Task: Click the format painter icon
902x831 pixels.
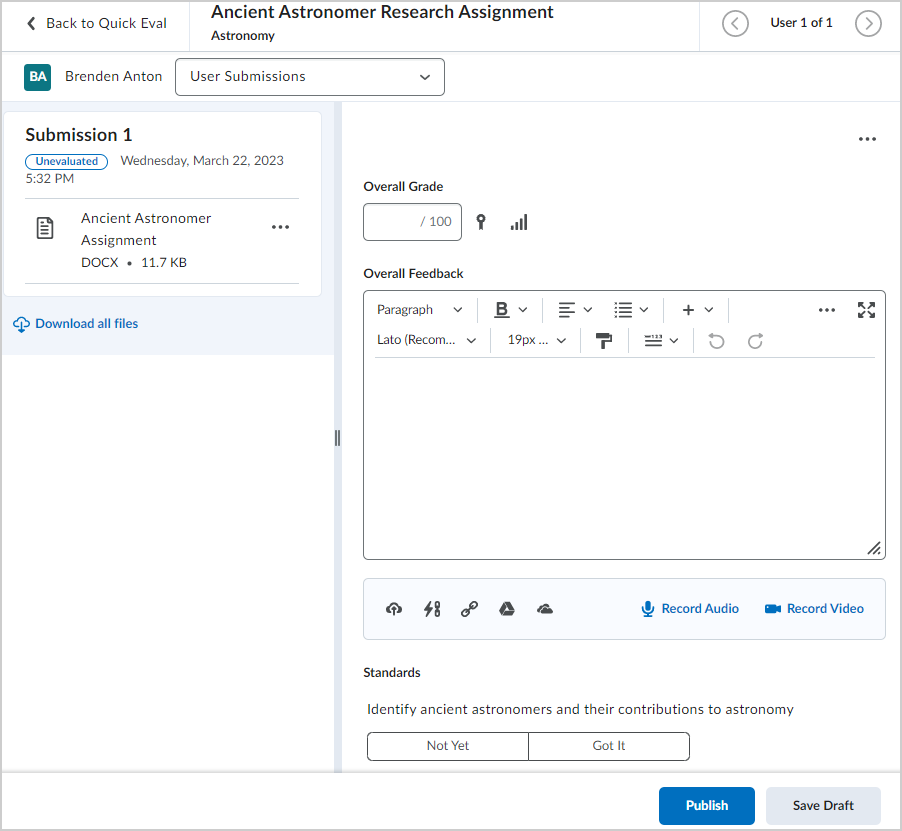Action: coord(604,341)
